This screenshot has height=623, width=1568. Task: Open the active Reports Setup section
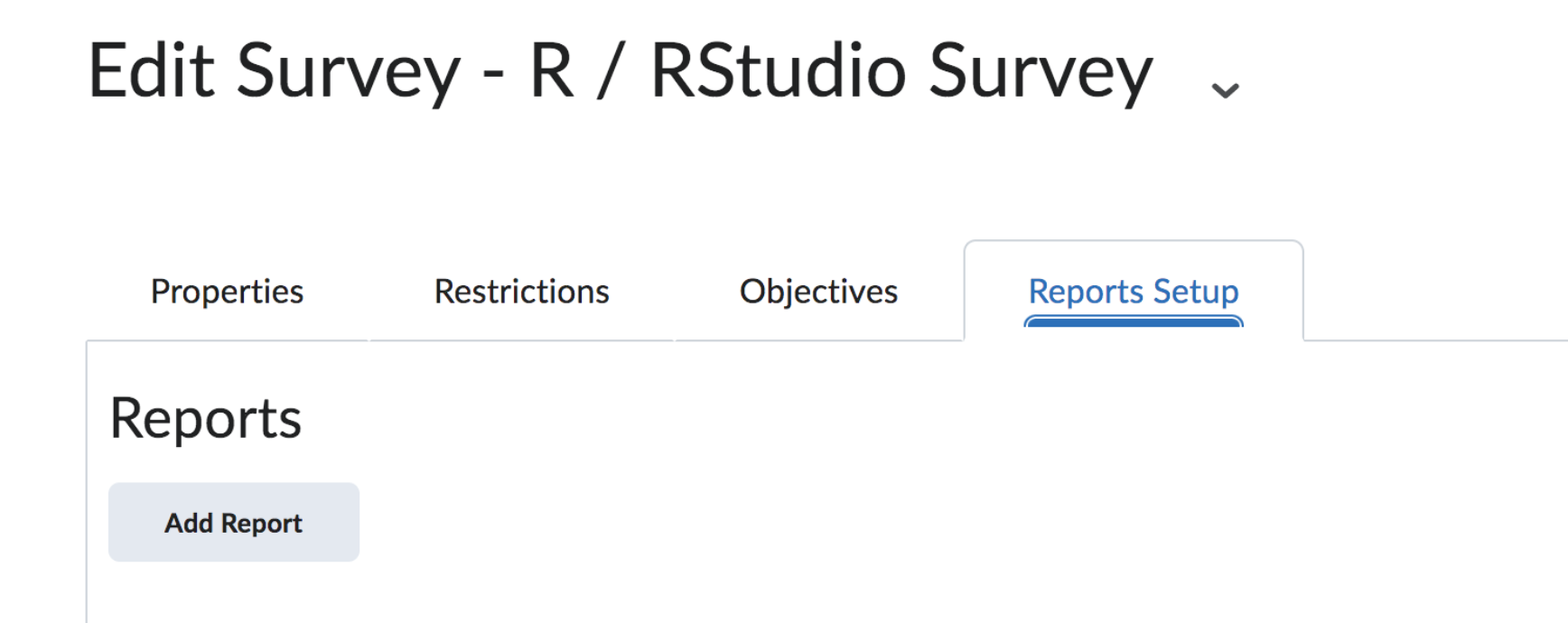tap(1133, 291)
